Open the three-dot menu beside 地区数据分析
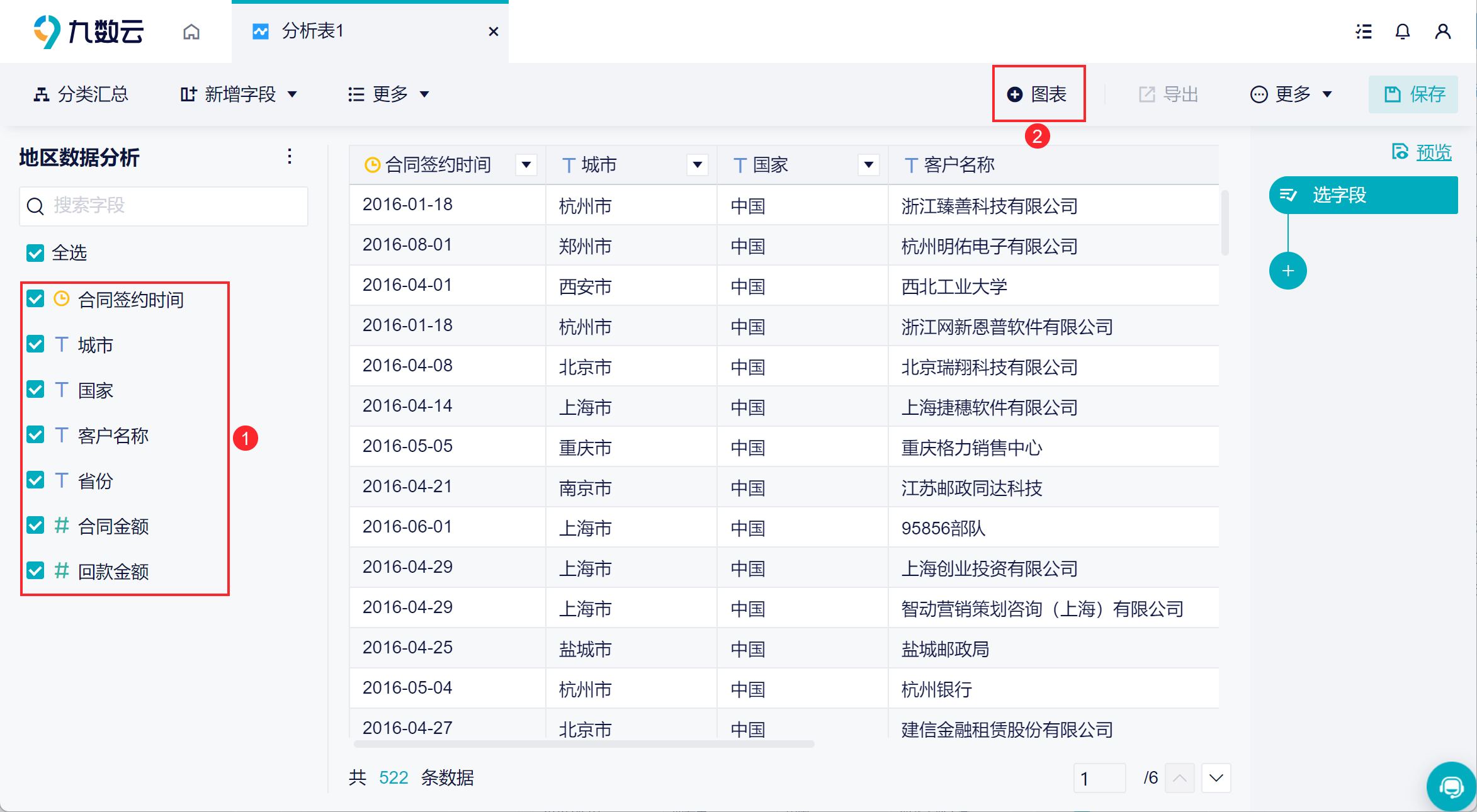Viewport: 1477px width, 812px height. click(289, 157)
